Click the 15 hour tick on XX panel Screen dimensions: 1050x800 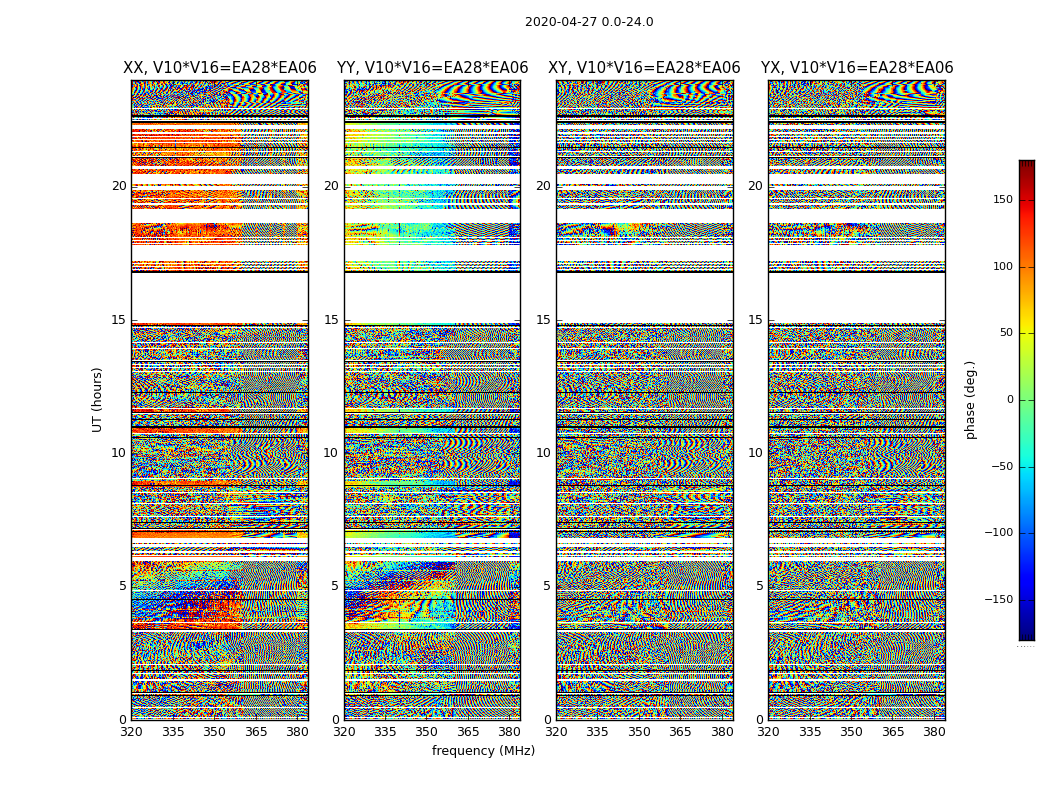pyautogui.click(x=119, y=320)
